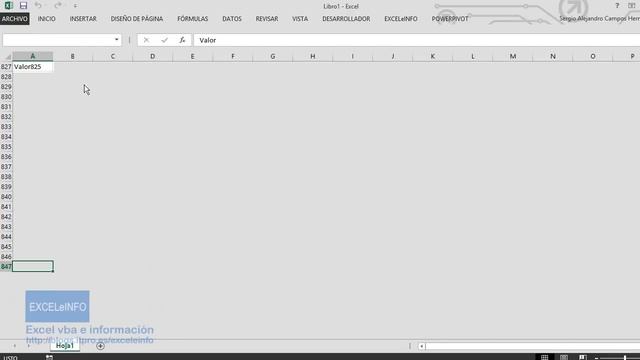The width and height of the screenshot is (640, 360).
Task: Open Ribbon Display Options icon
Action: tap(631, 6)
